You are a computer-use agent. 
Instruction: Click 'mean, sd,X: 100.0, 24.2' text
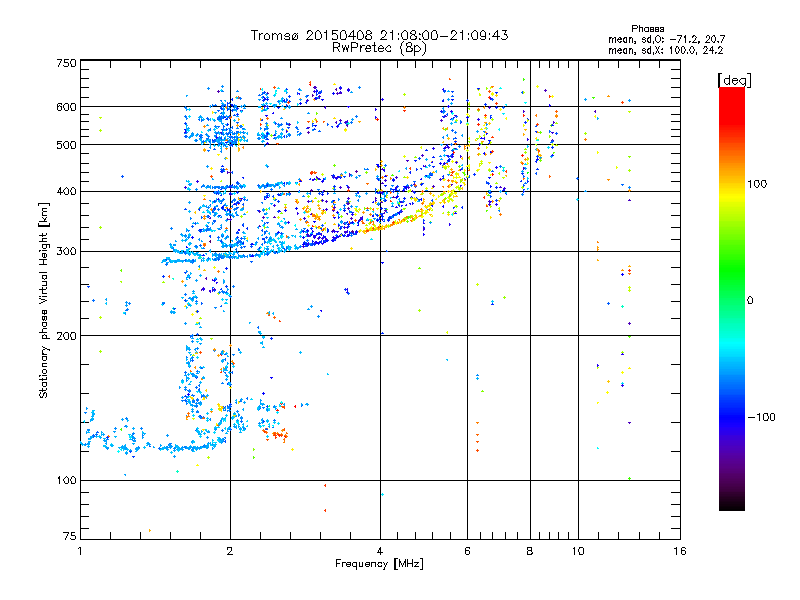[x=665, y=50]
